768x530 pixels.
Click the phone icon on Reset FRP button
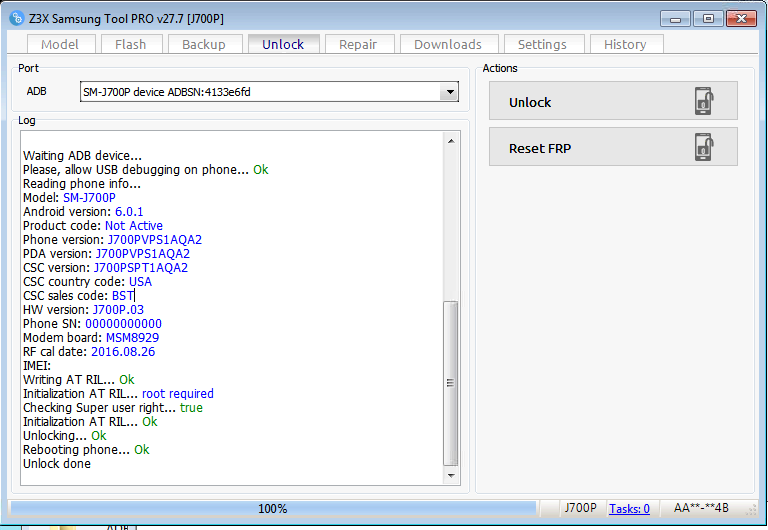click(x=704, y=147)
